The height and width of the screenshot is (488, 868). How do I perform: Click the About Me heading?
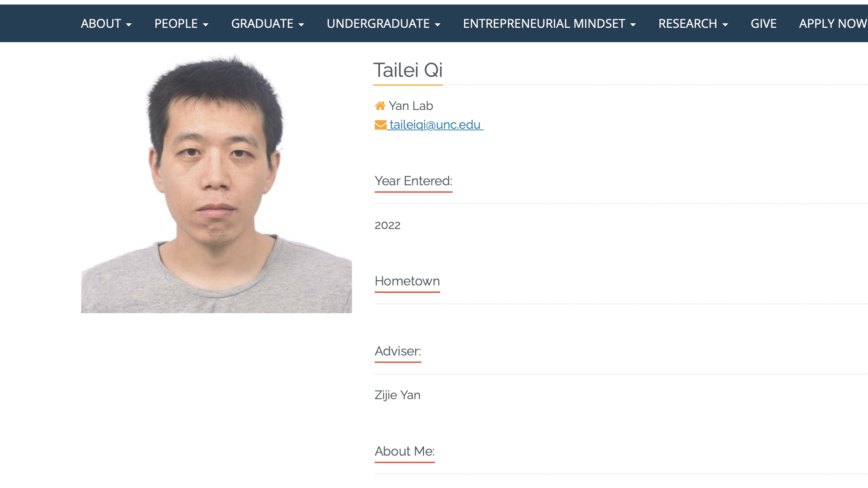coord(405,451)
